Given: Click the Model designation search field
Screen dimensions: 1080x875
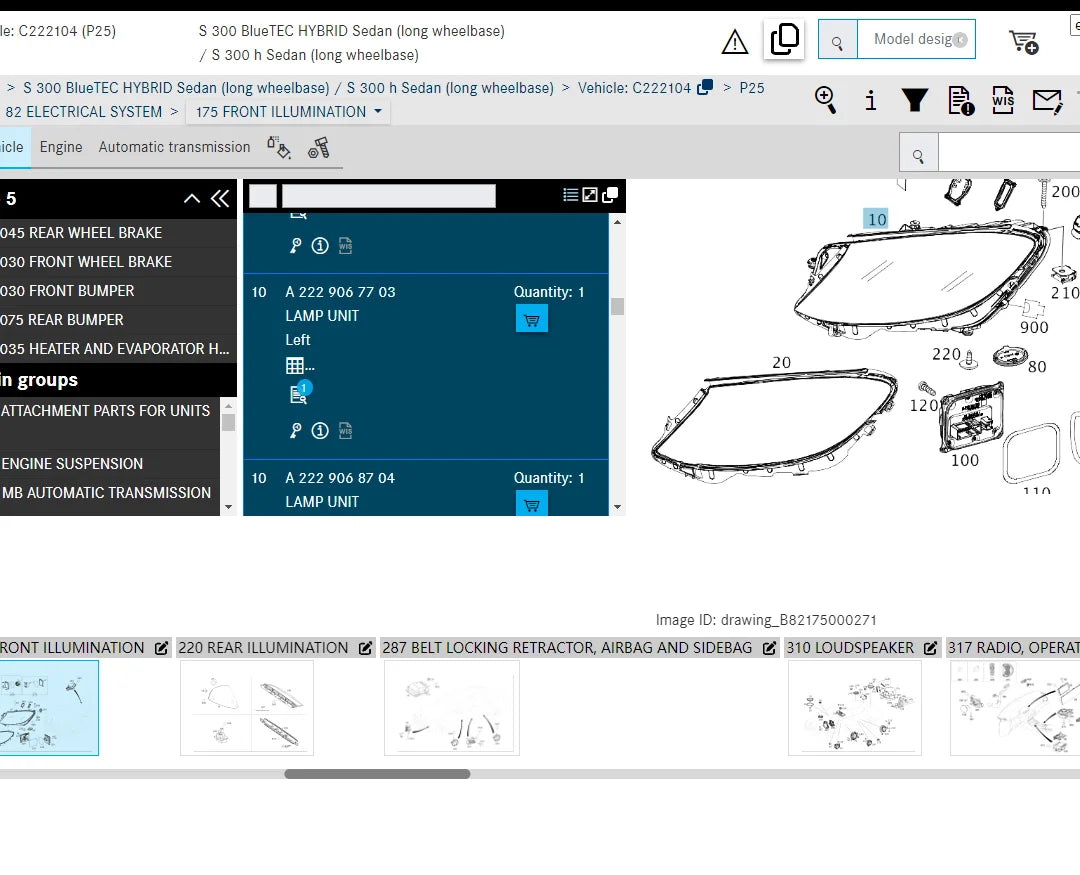Looking at the screenshot, I should click(x=915, y=40).
